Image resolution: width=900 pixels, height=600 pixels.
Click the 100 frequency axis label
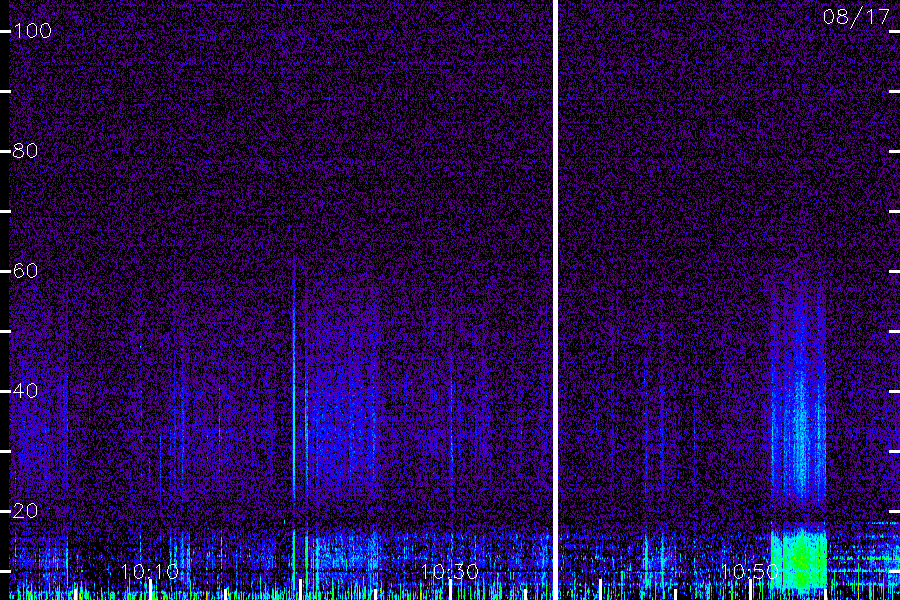pos(33,30)
